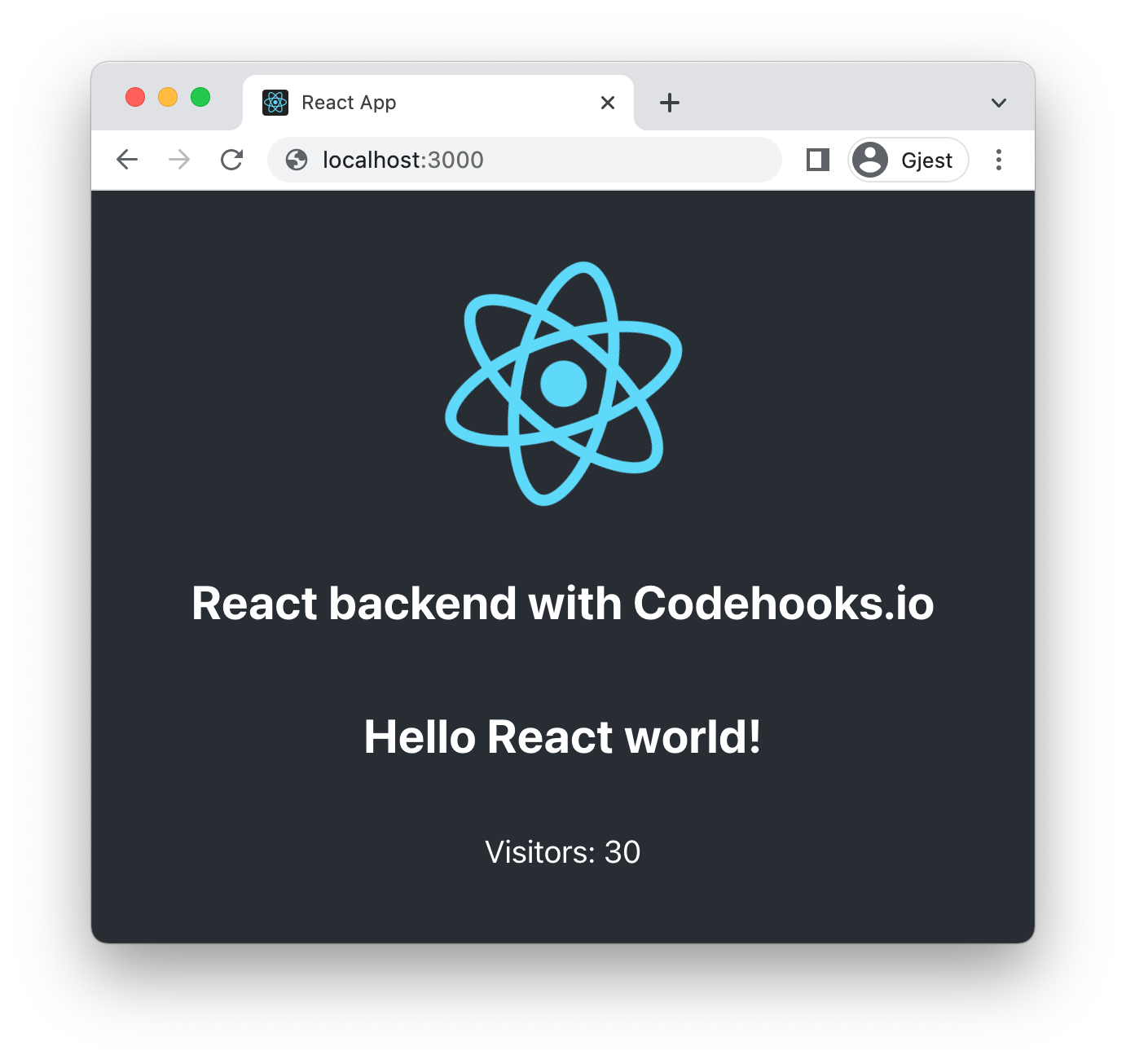The image size is (1126, 1064).
Task: Open Chrome three-dot menu
Action: (x=999, y=160)
